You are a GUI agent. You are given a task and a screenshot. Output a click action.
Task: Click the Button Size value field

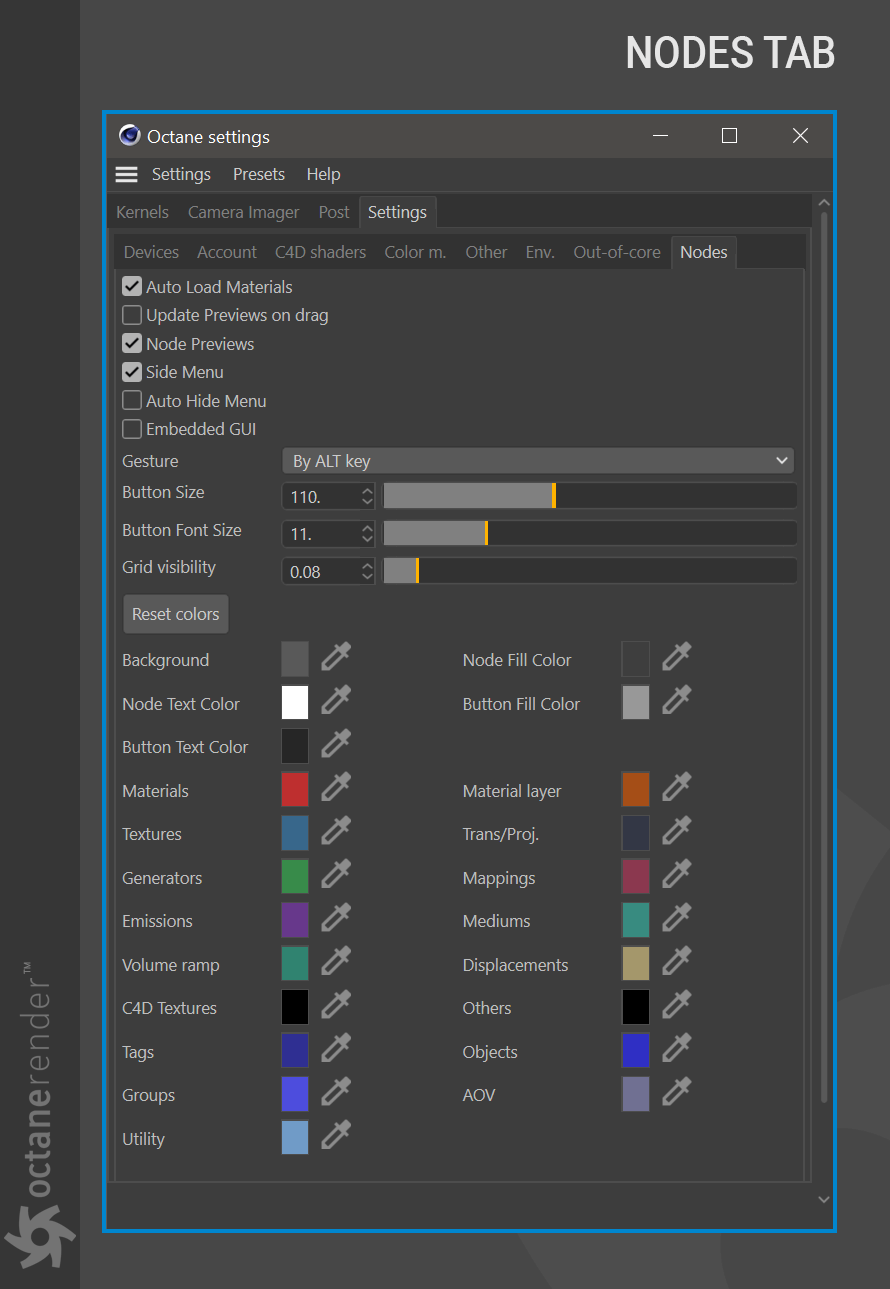[321, 496]
